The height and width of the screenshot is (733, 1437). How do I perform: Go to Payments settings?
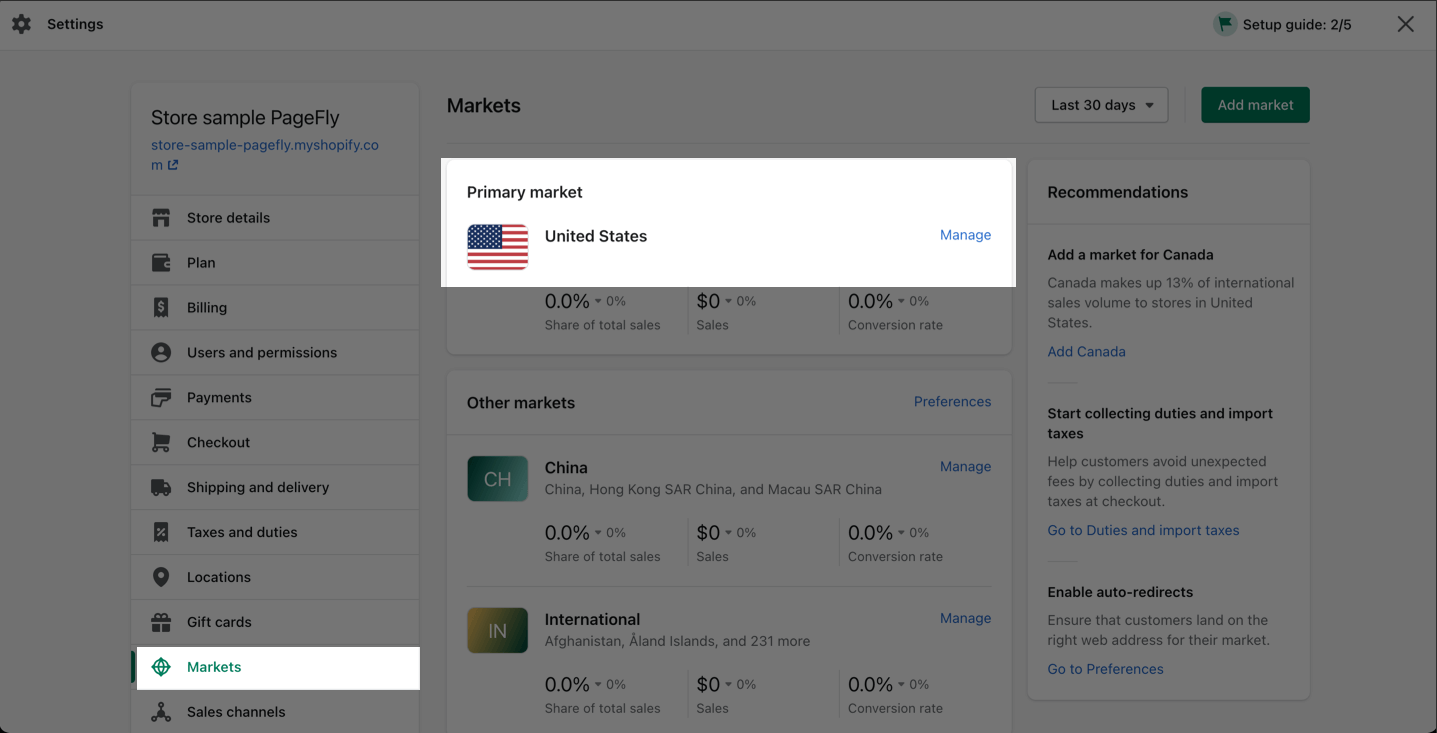coord(275,398)
